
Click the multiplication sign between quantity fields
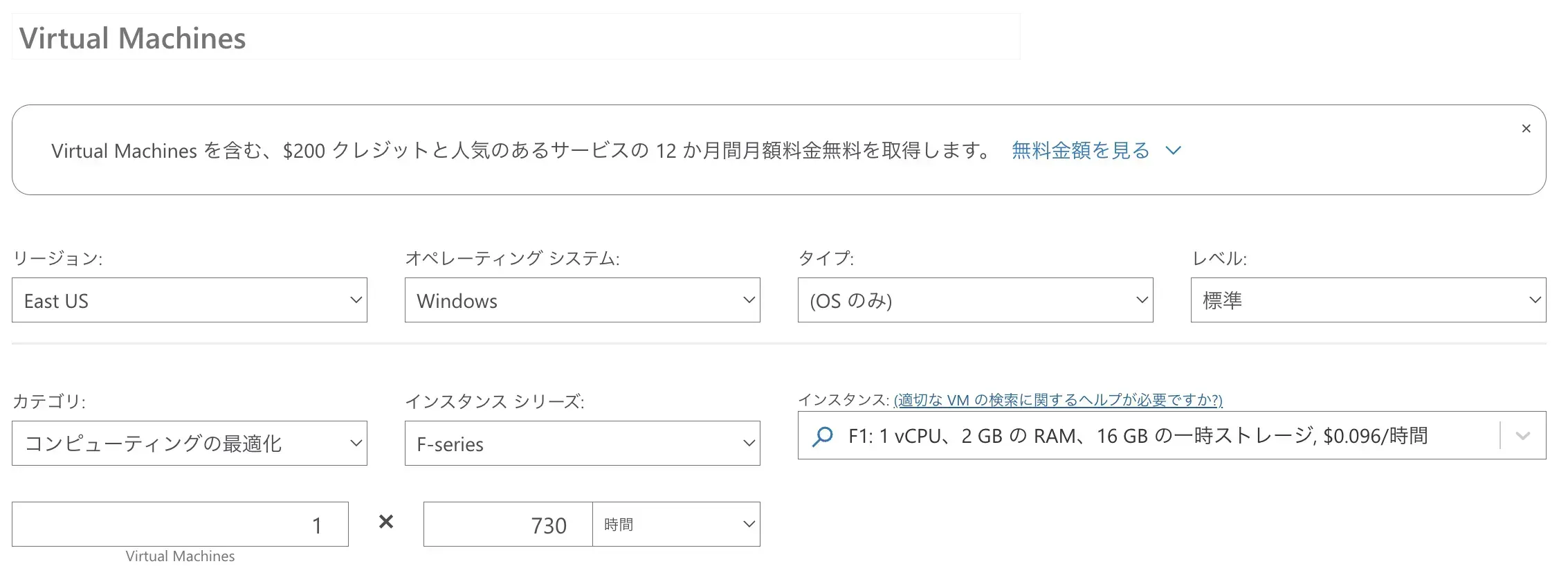coord(386,522)
